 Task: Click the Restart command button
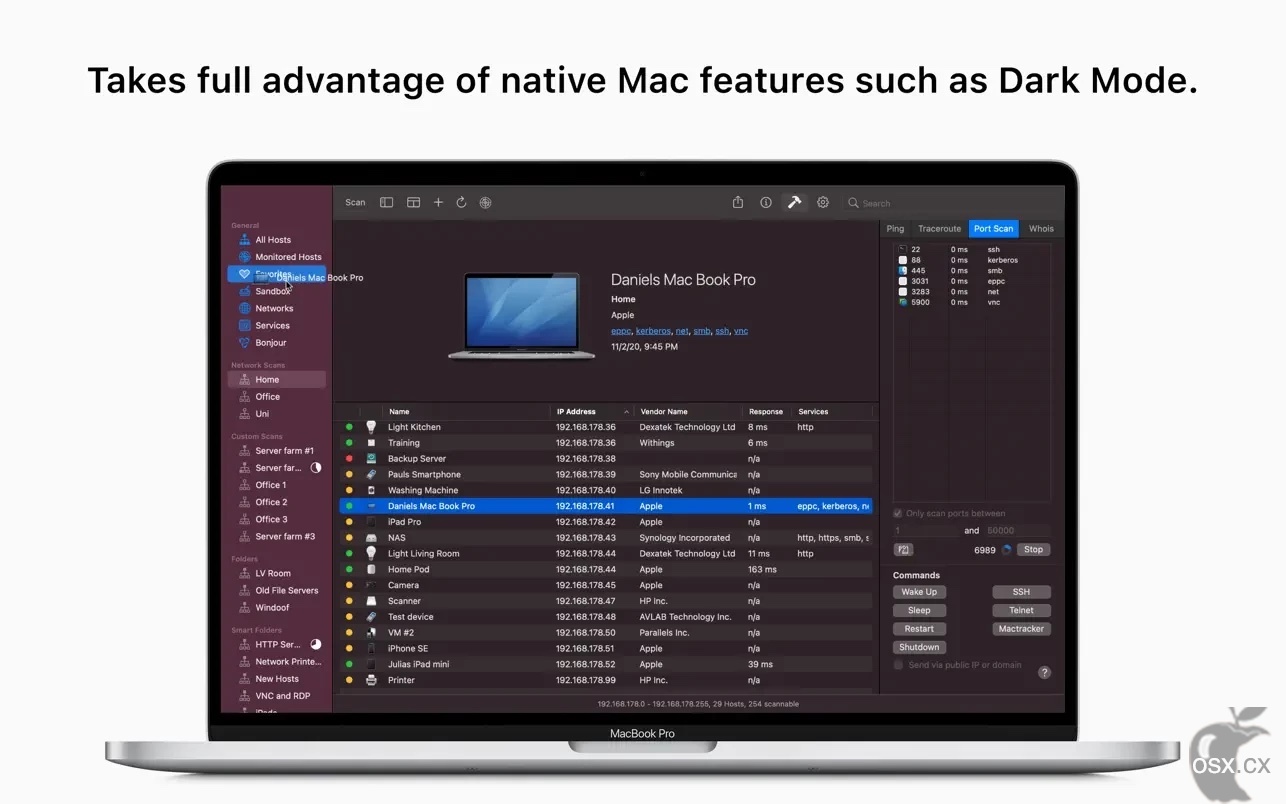click(919, 629)
